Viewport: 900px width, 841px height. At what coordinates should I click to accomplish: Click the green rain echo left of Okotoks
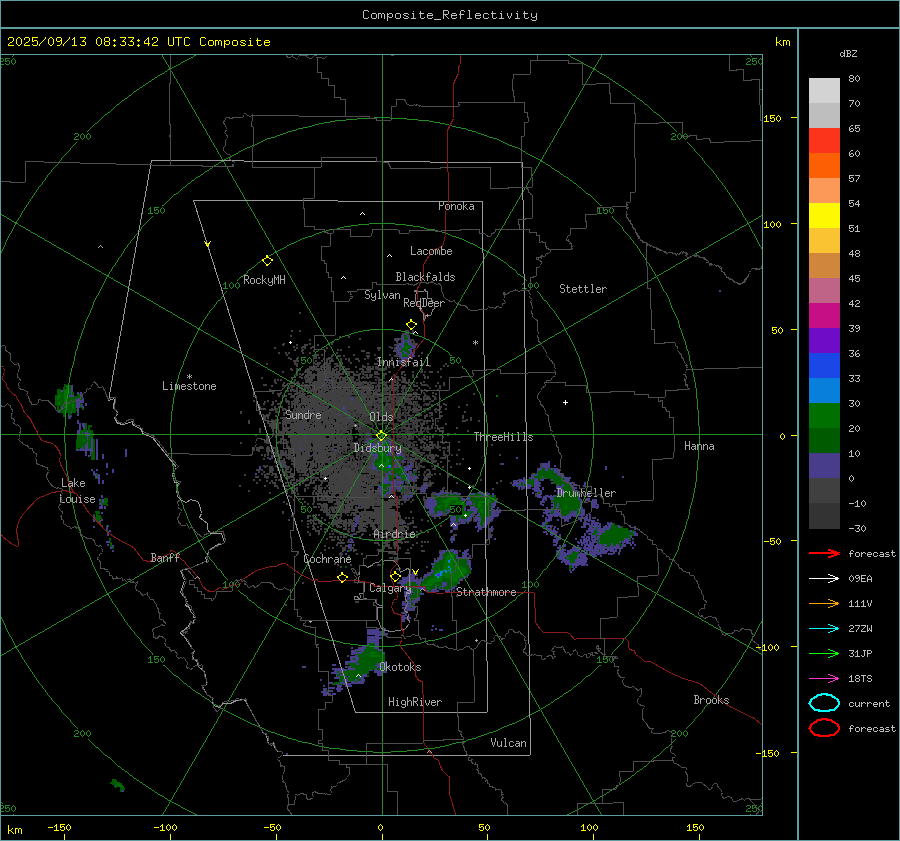[359, 663]
